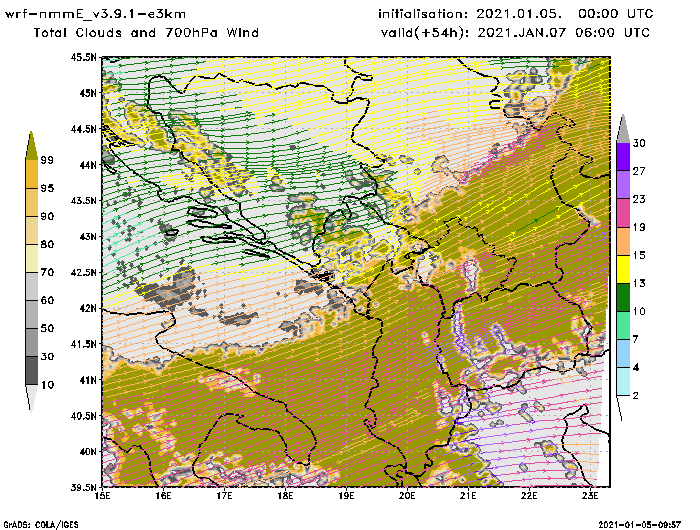
Task: Click the pale cyan wind swatch between 2 and 4
Action: [623, 382]
